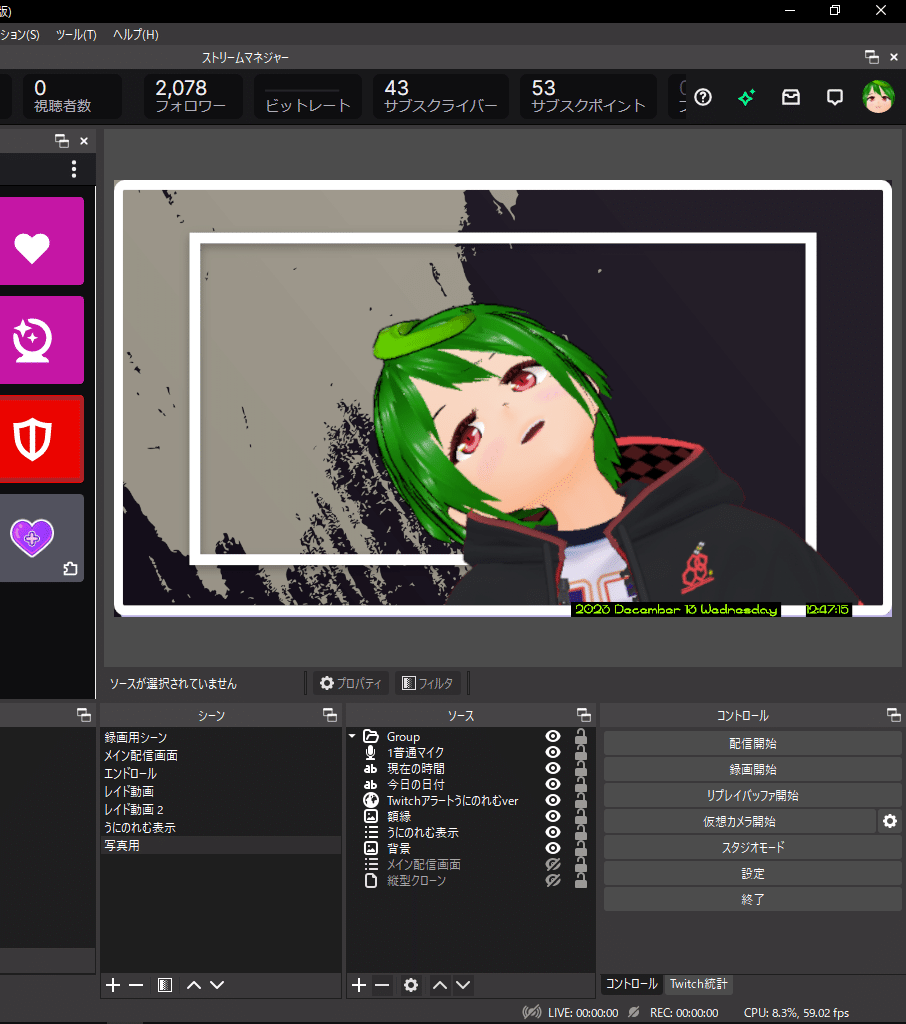
Task: Click the スタジオモード button
Action: (x=752, y=847)
